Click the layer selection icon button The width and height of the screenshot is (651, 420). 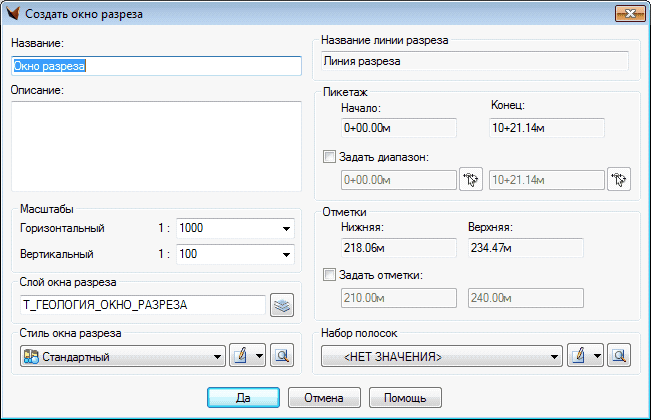281,305
